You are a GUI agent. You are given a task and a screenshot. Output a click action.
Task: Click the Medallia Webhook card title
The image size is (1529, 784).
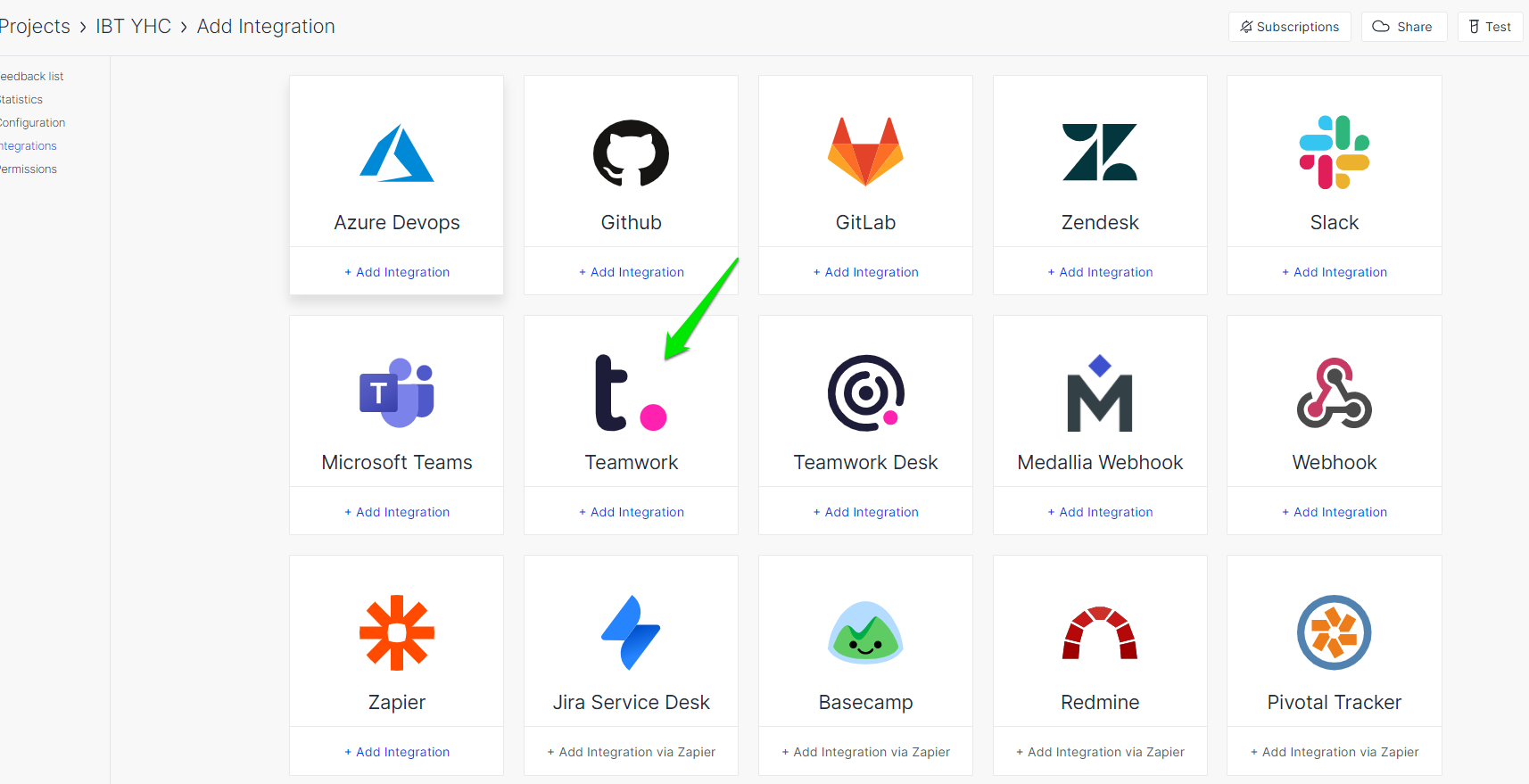(x=1100, y=462)
